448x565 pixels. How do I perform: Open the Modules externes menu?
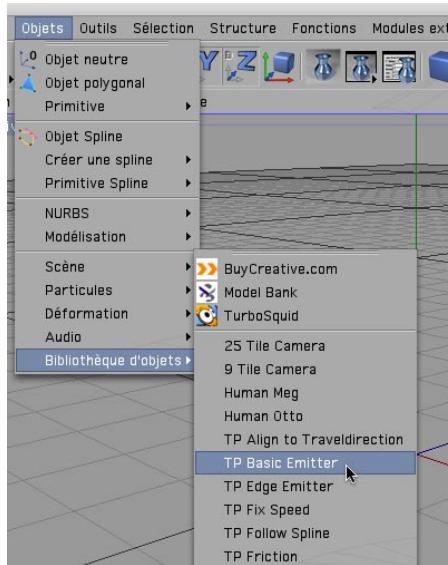coord(409,28)
